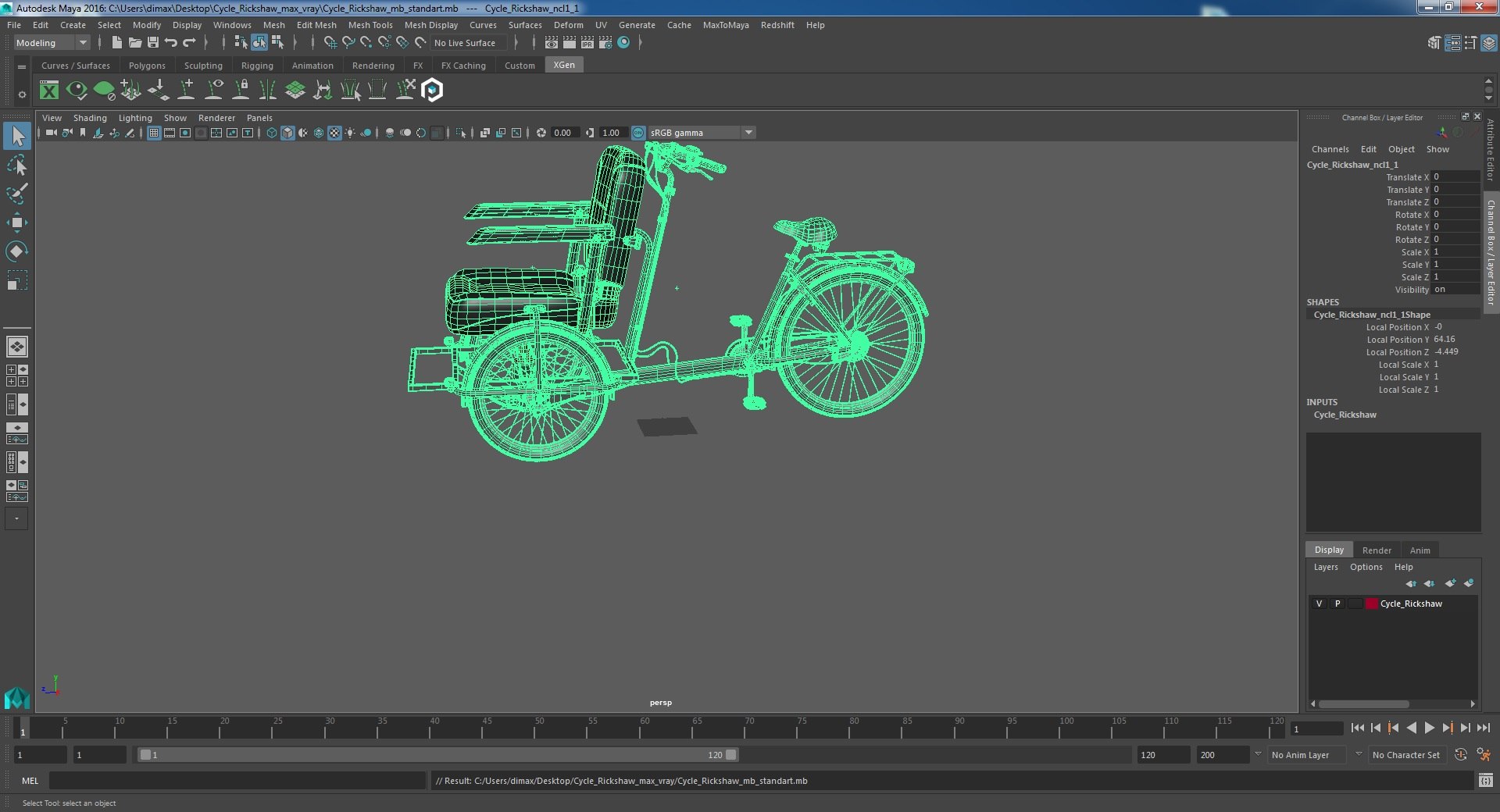Click the shelf editor gear icon
The image size is (1500, 812).
(x=22, y=95)
